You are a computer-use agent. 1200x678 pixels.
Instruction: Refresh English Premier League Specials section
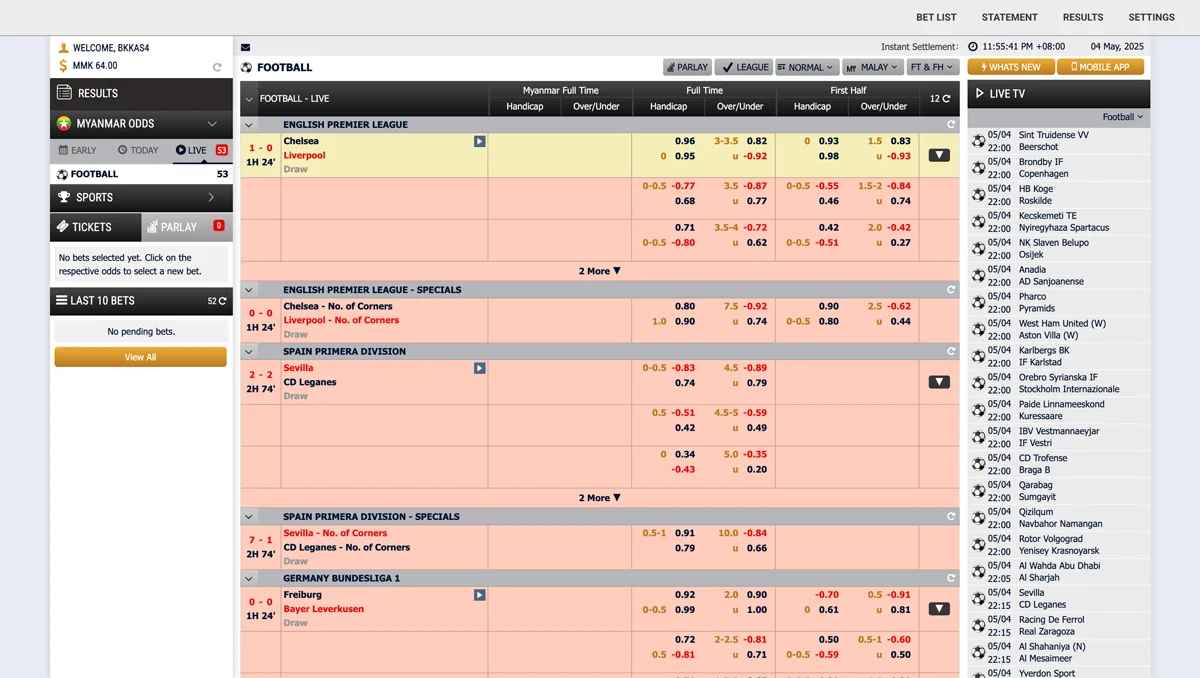pos(951,290)
